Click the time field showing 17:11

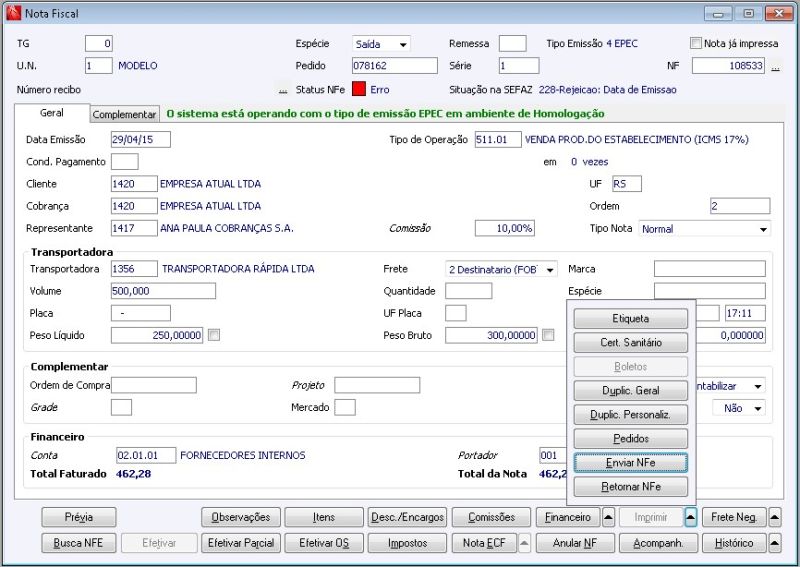[745, 313]
